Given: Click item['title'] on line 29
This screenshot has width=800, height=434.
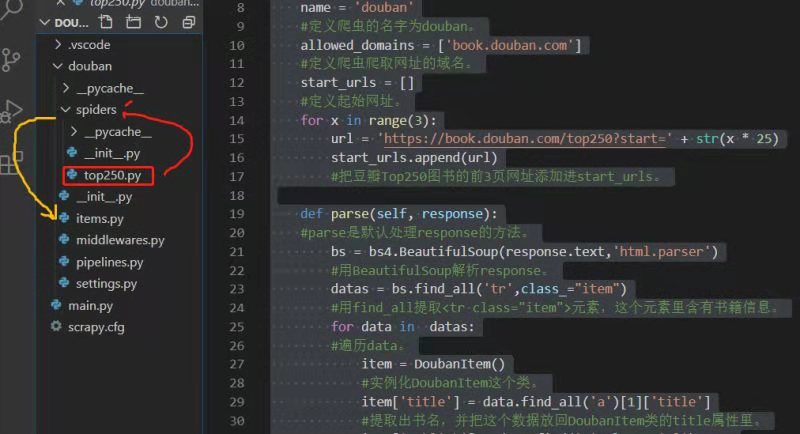Looking at the screenshot, I should pyautogui.click(x=410, y=402).
